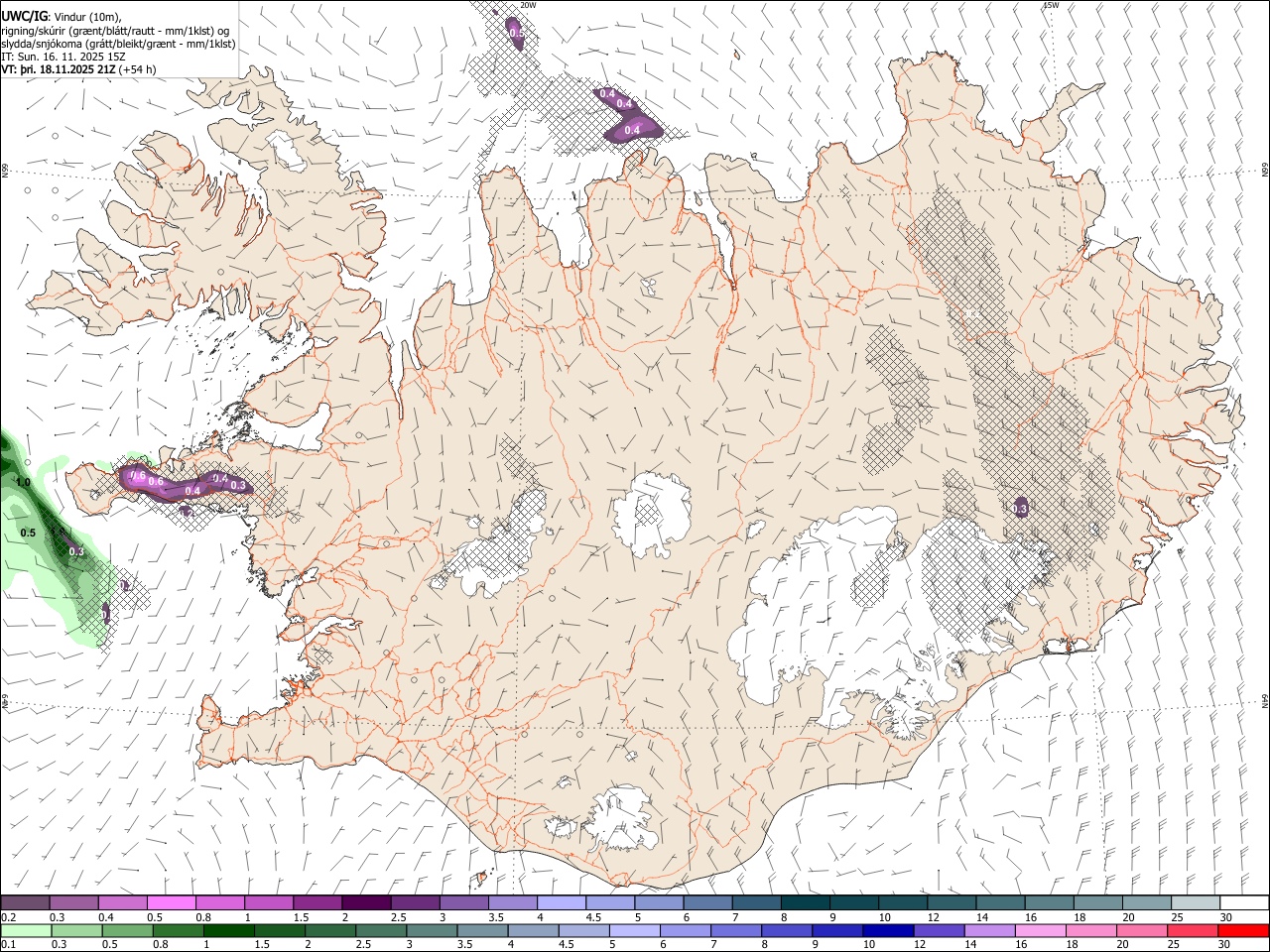Select the 3 swatch in upper snow scale
Image resolution: width=1270 pixels, height=952 pixels.
click(x=464, y=902)
